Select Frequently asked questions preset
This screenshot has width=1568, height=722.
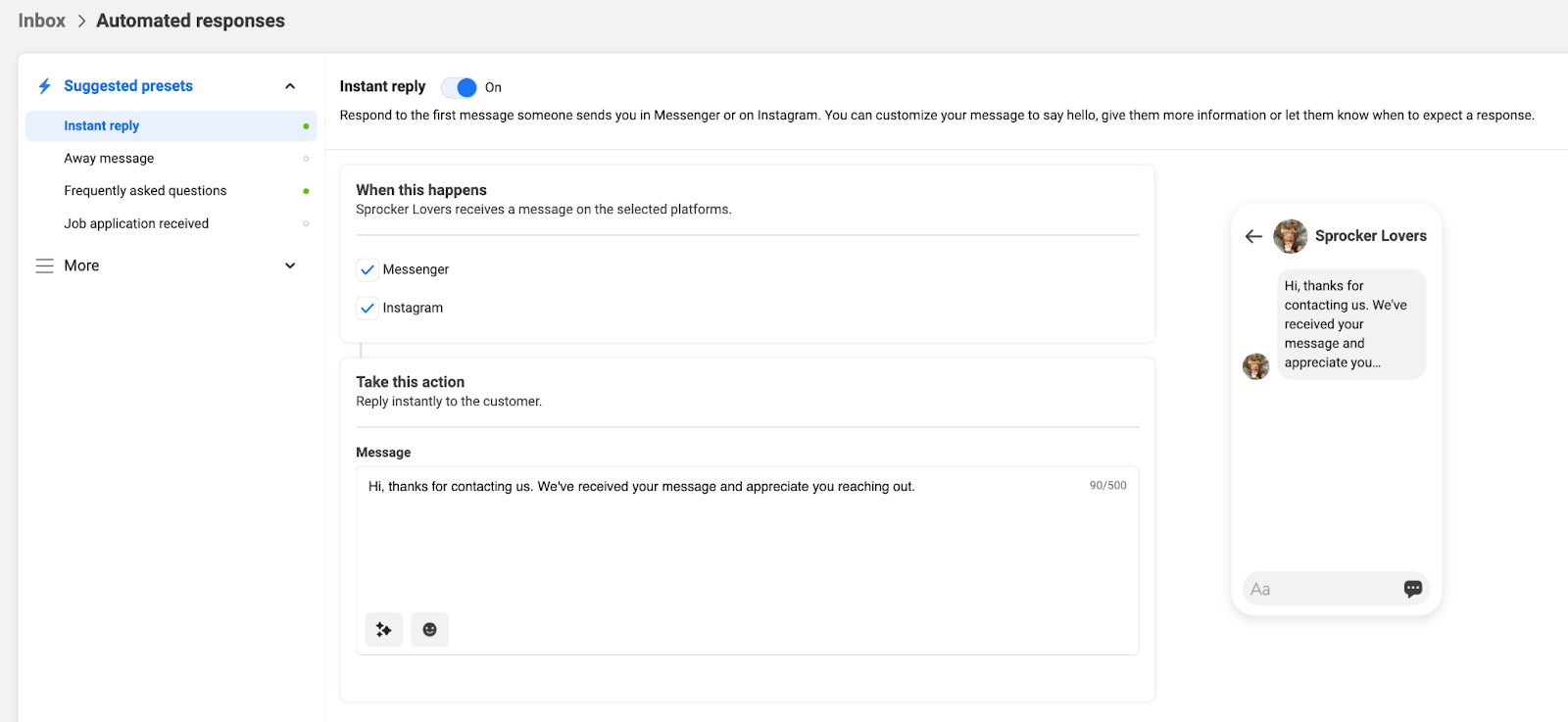145,191
